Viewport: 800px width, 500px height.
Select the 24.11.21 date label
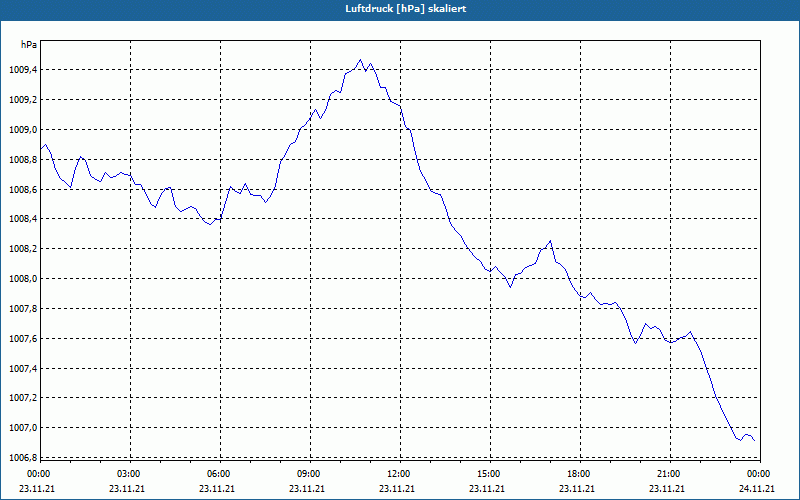click(757, 489)
